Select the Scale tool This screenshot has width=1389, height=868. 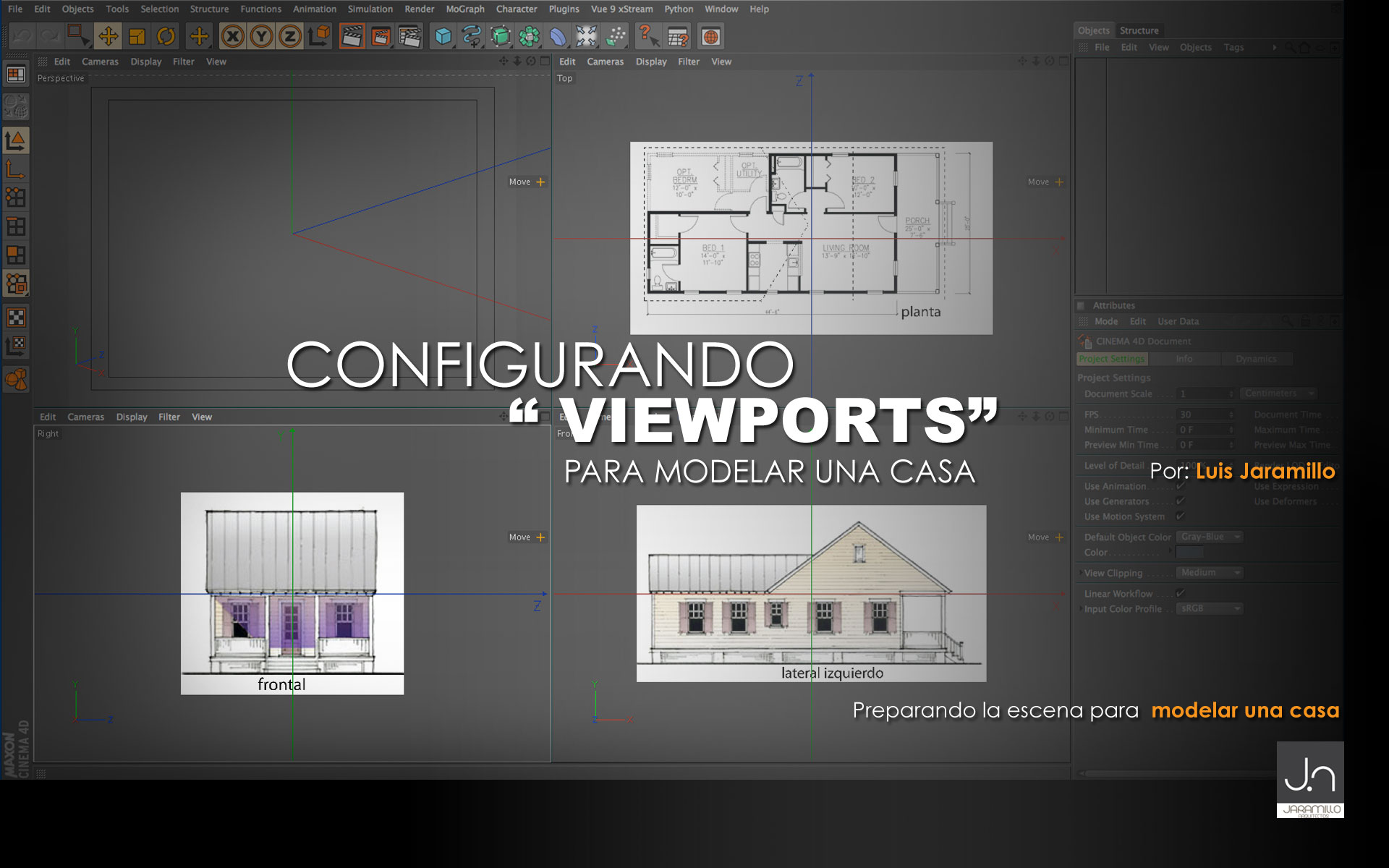(137, 36)
